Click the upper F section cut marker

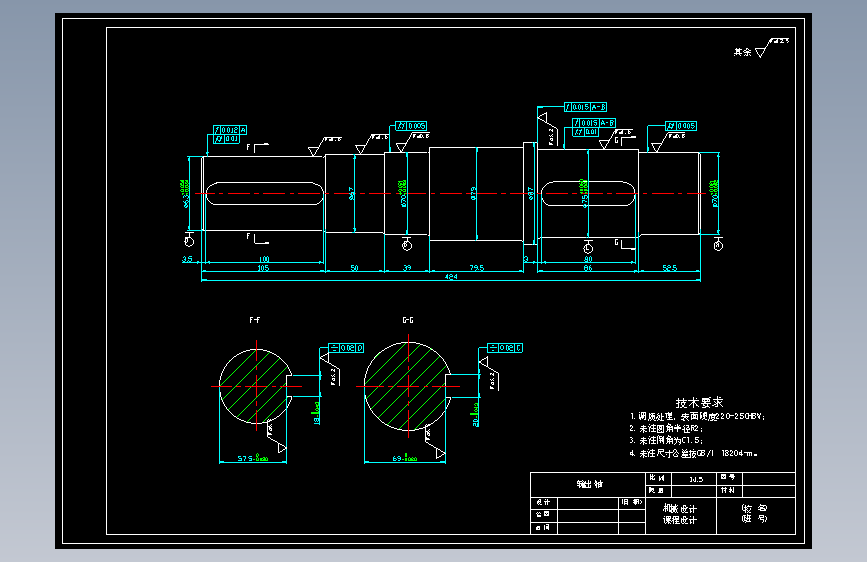(x=257, y=148)
